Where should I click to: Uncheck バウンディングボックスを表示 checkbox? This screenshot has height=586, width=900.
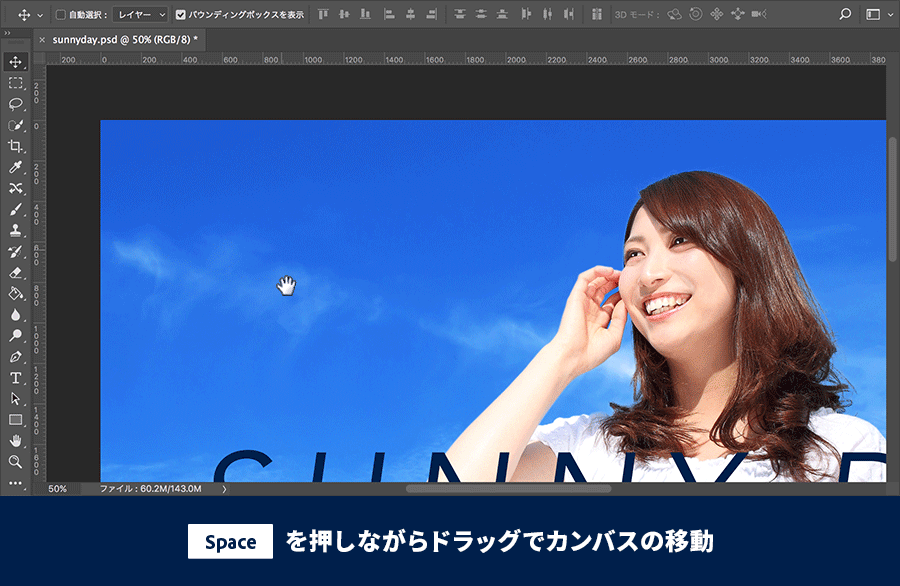[x=181, y=14]
